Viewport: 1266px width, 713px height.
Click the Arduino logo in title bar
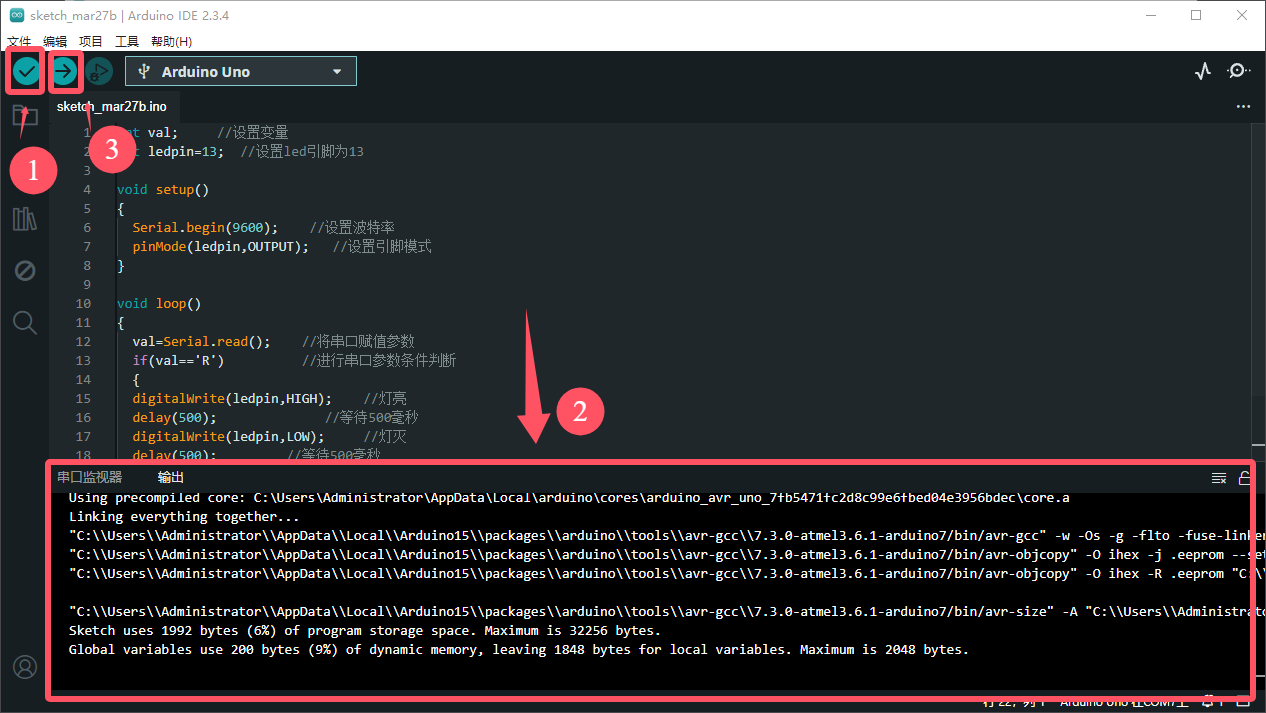17,15
